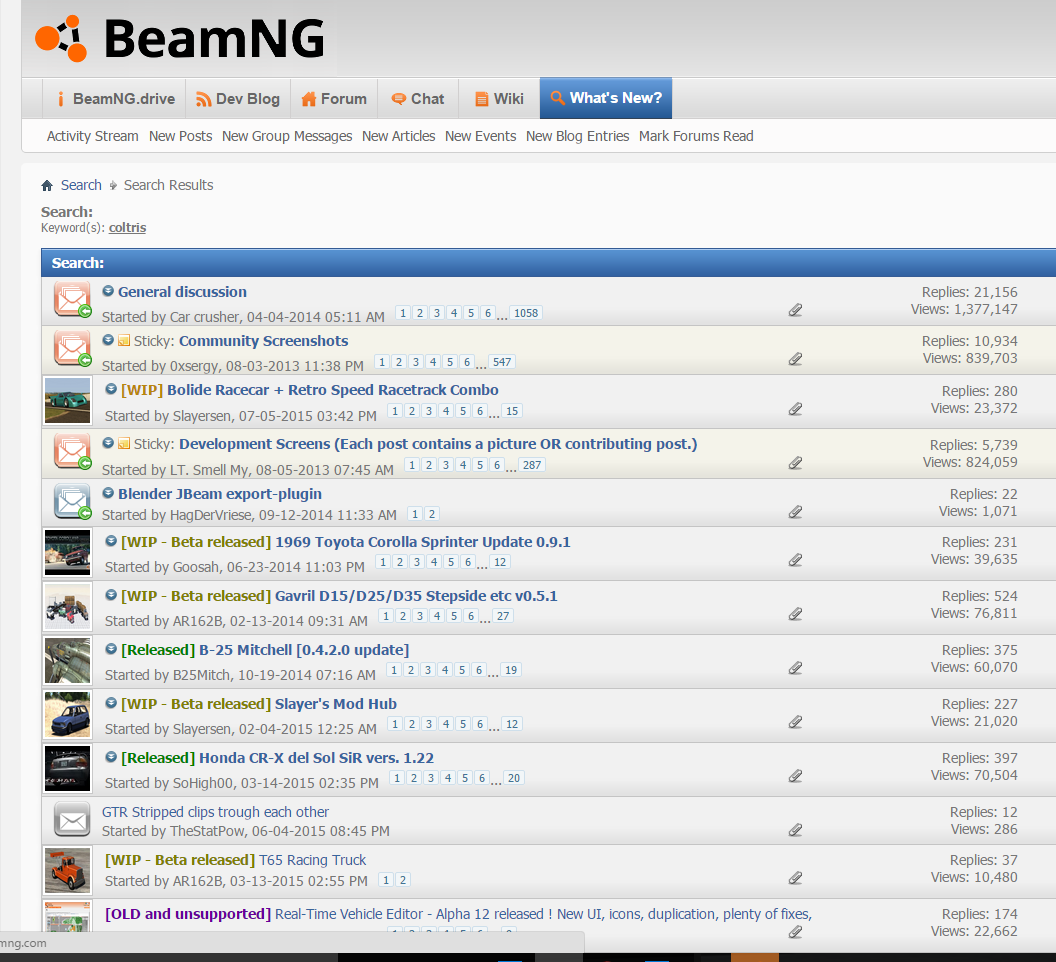This screenshot has height=962, width=1056.
Task: Click attachment paperclip for Blender JBeam
Action: [x=795, y=512]
